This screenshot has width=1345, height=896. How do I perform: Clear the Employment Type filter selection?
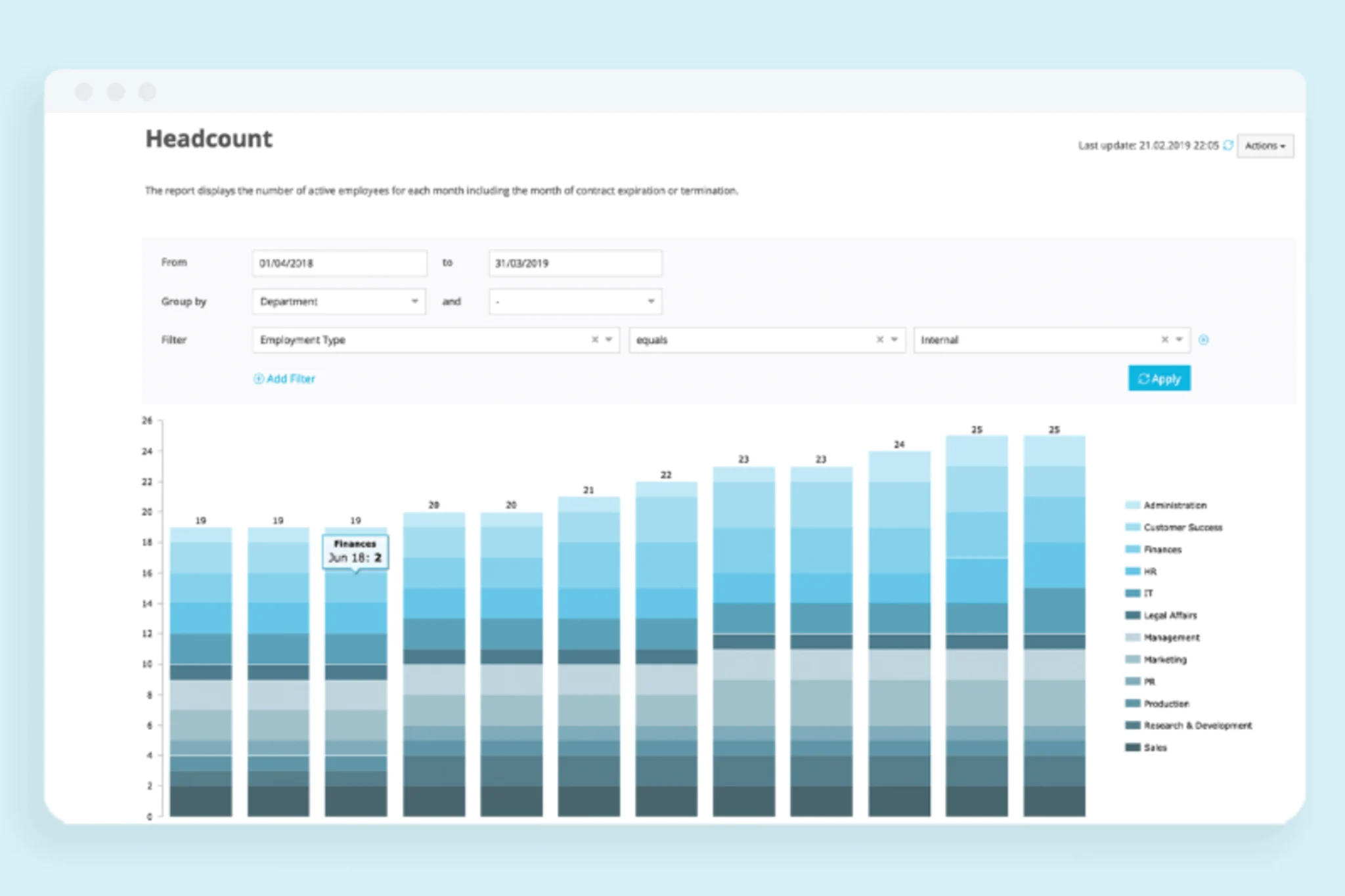pos(594,339)
